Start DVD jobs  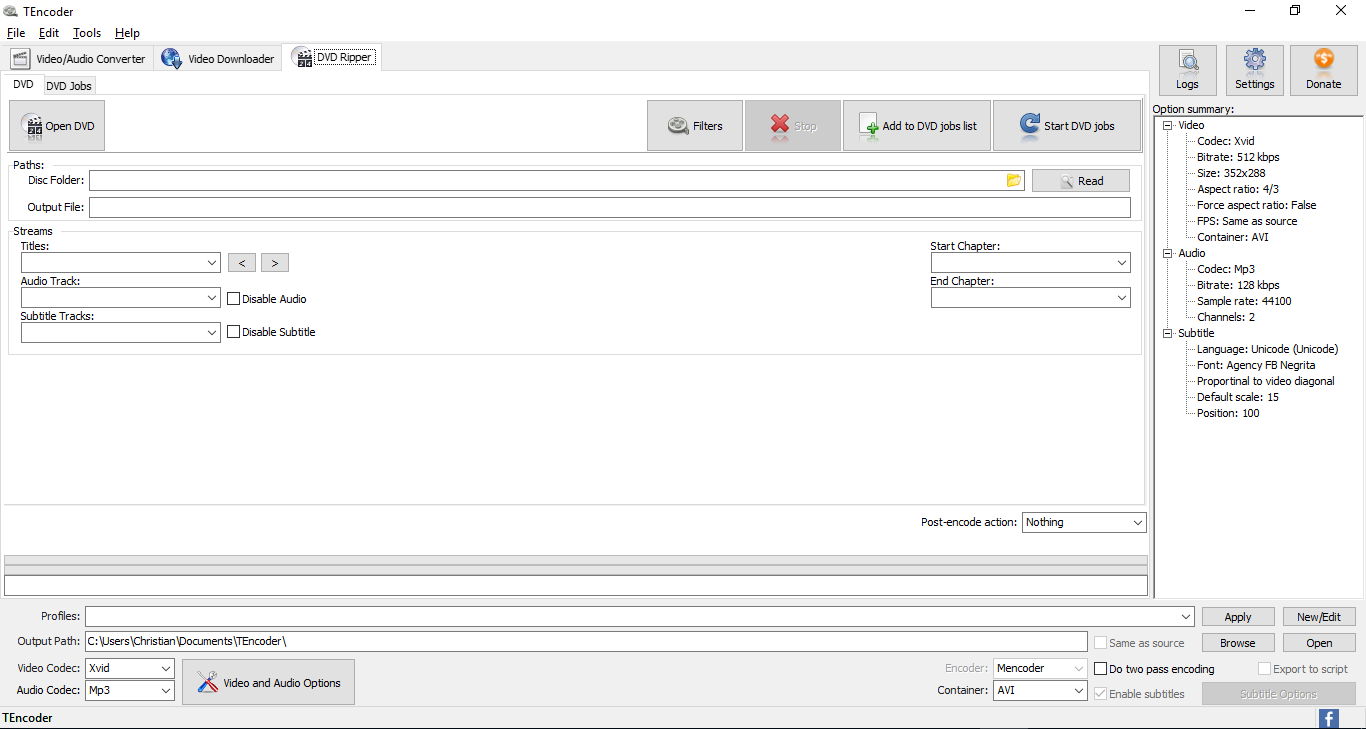point(1067,126)
